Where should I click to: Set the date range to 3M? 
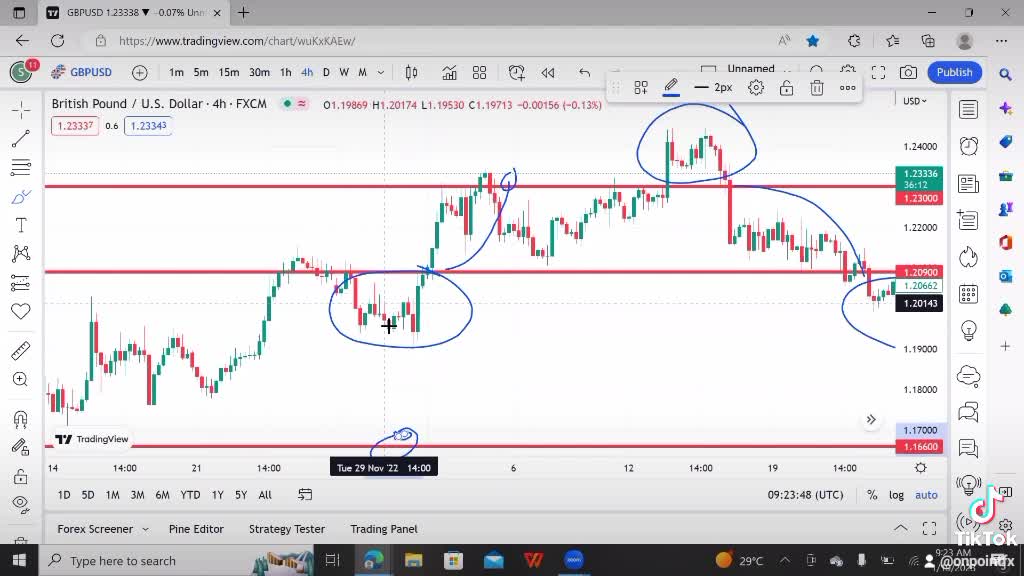pyautogui.click(x=137, y=495)
